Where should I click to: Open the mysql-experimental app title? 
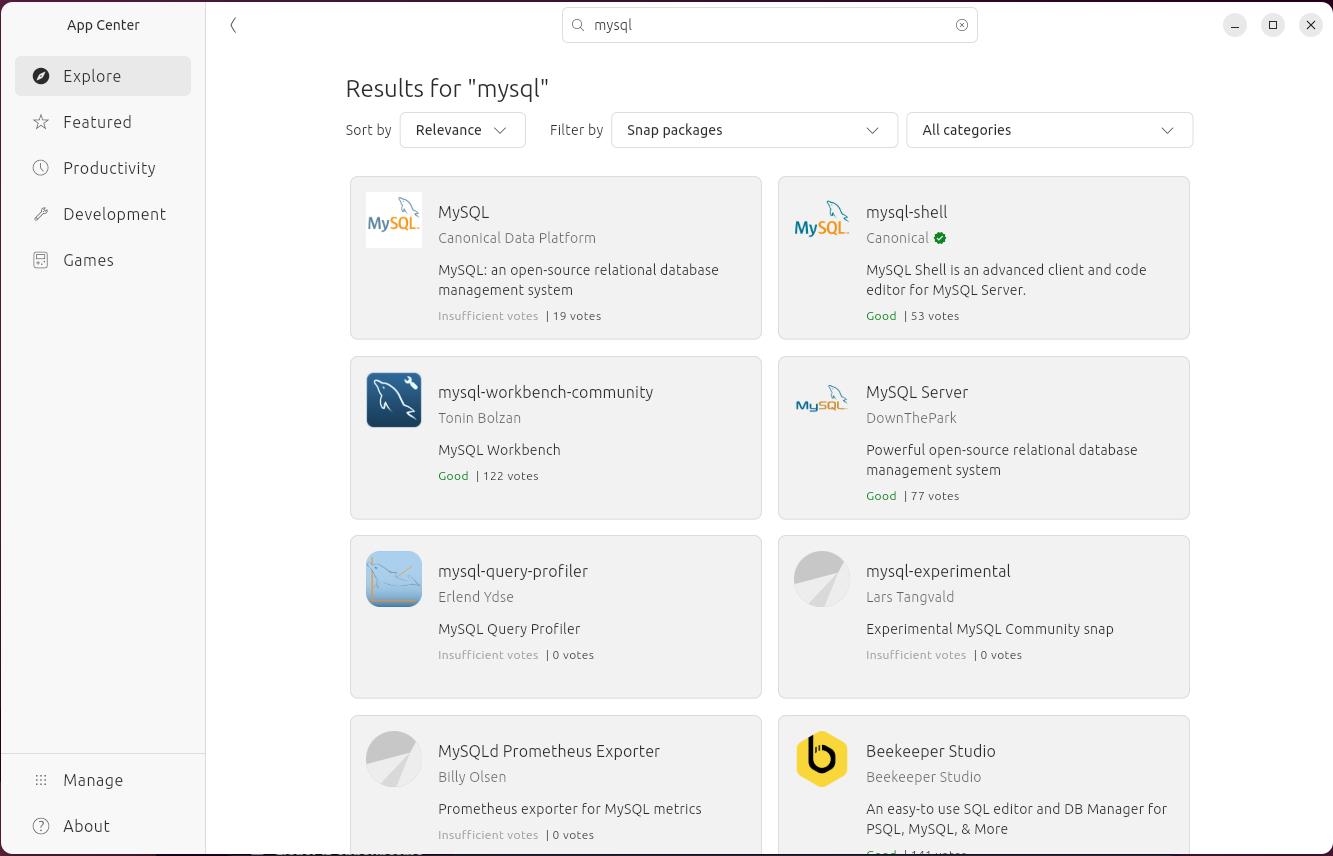pyautogui.click(x=938, y=571)
